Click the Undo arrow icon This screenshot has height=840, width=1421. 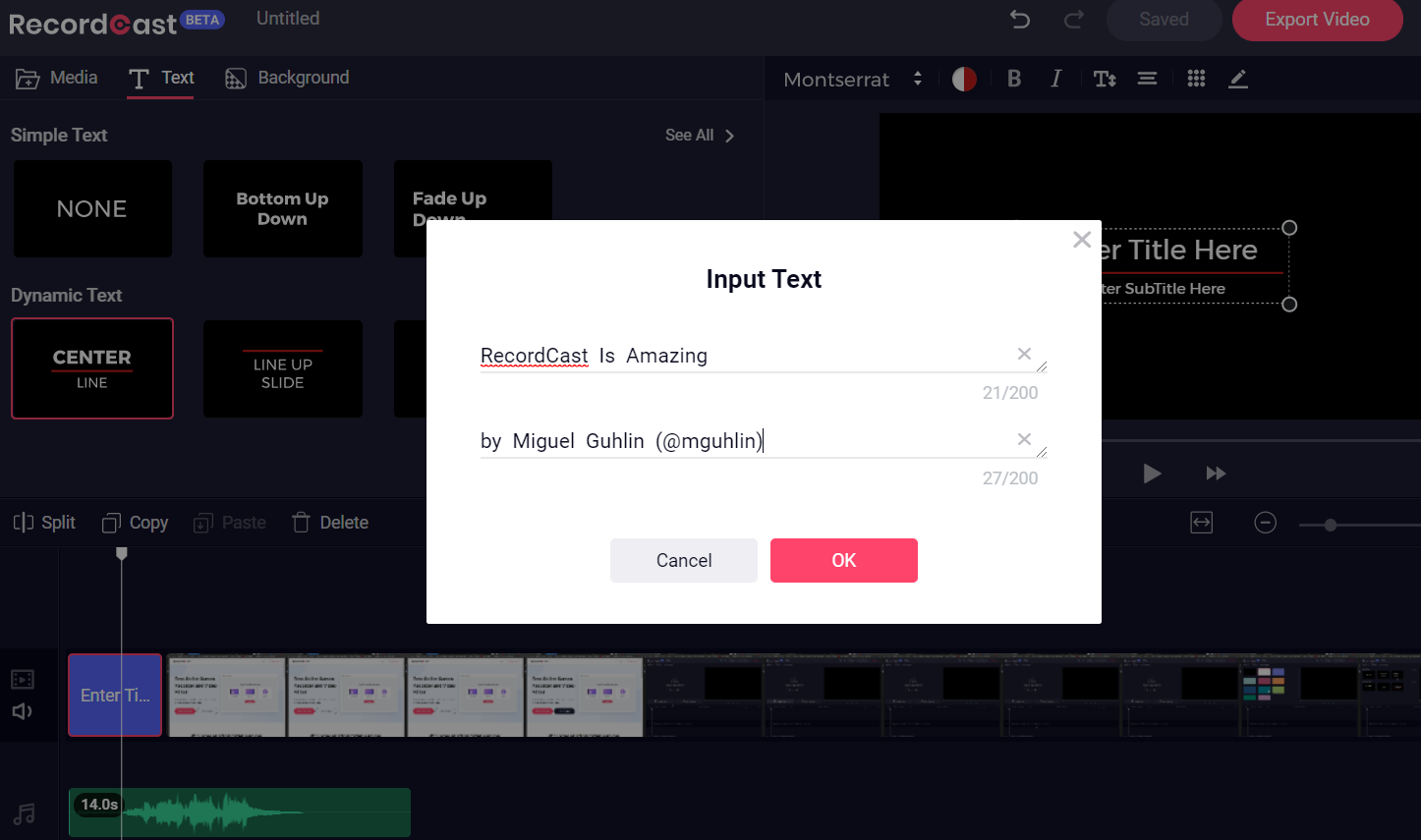[1020, 20]
